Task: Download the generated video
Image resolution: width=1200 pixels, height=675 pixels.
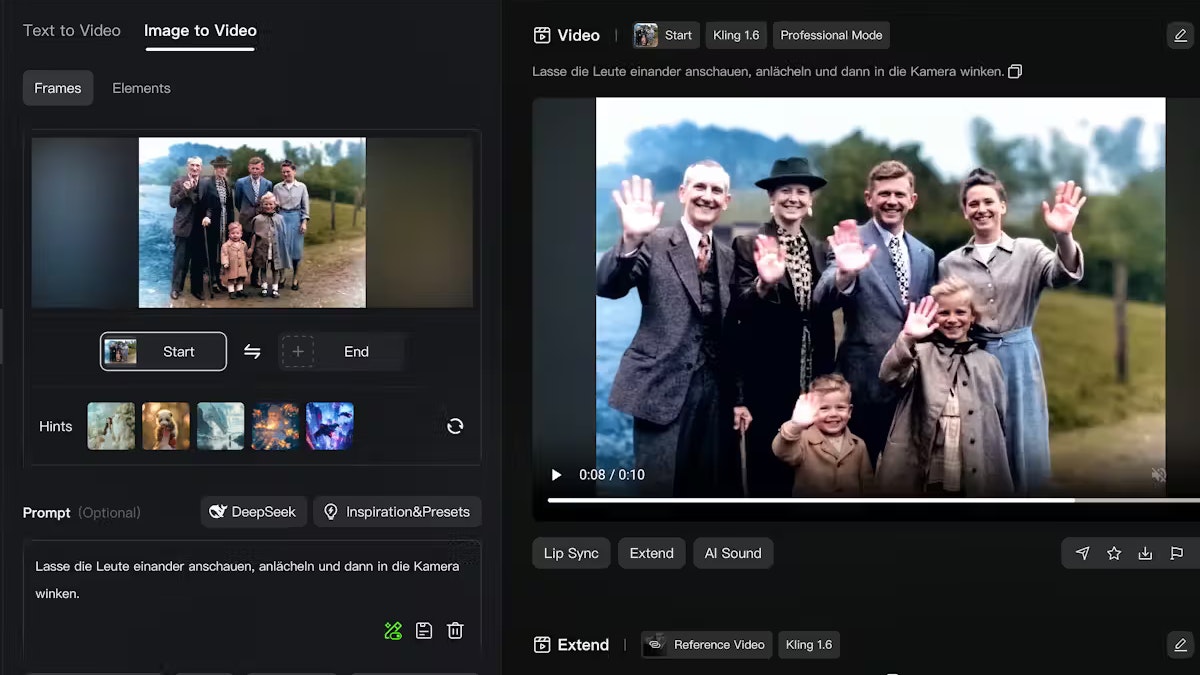Action: tap(1145, 553)
